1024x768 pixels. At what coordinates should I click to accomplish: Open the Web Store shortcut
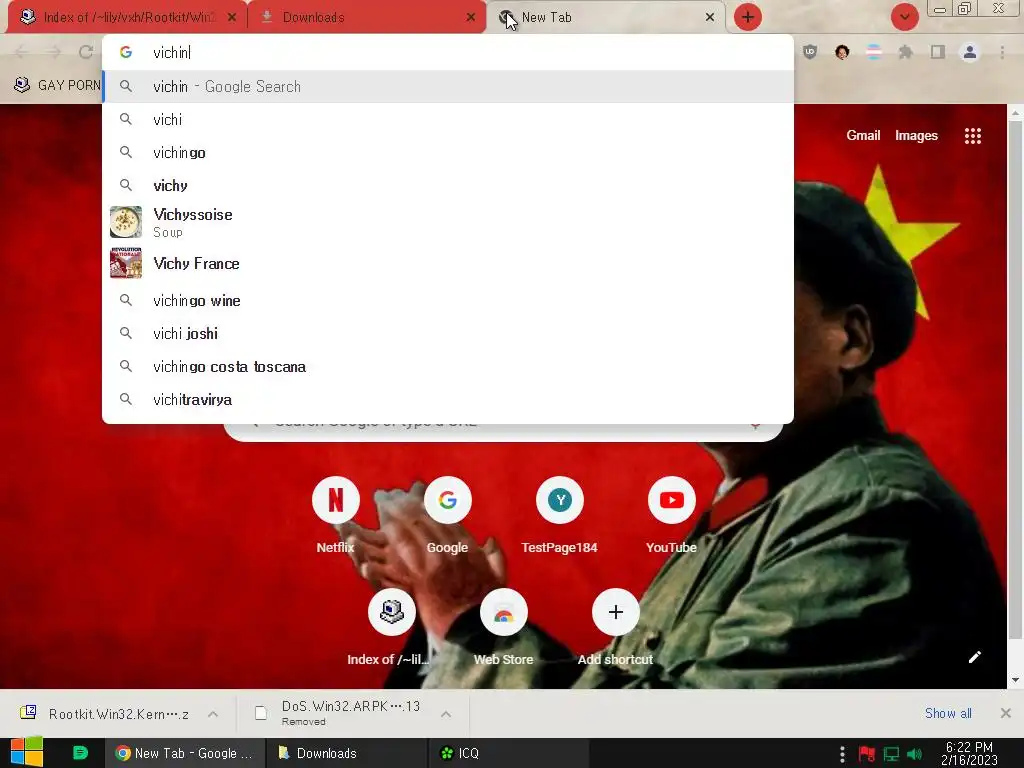coord(504,627)
